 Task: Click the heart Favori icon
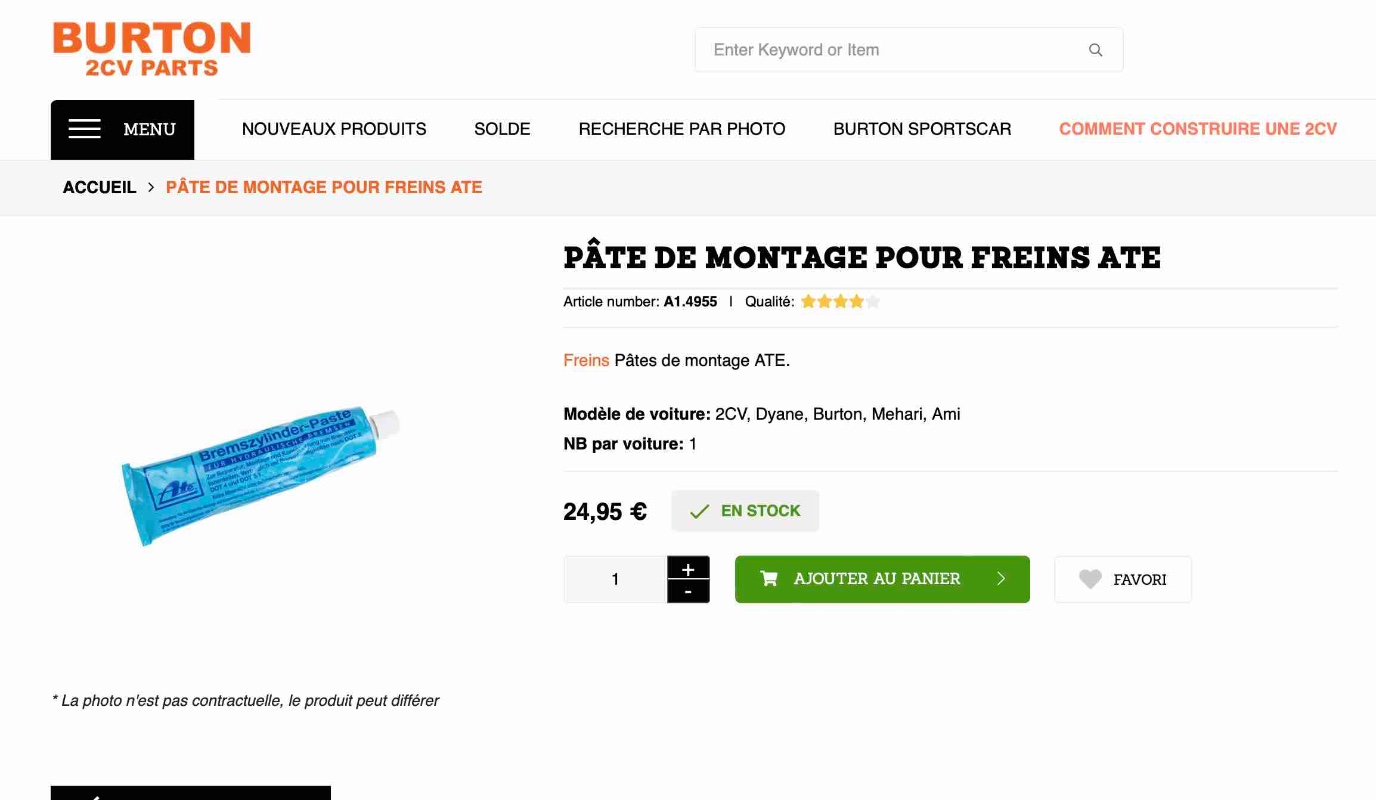point(1090,579)
